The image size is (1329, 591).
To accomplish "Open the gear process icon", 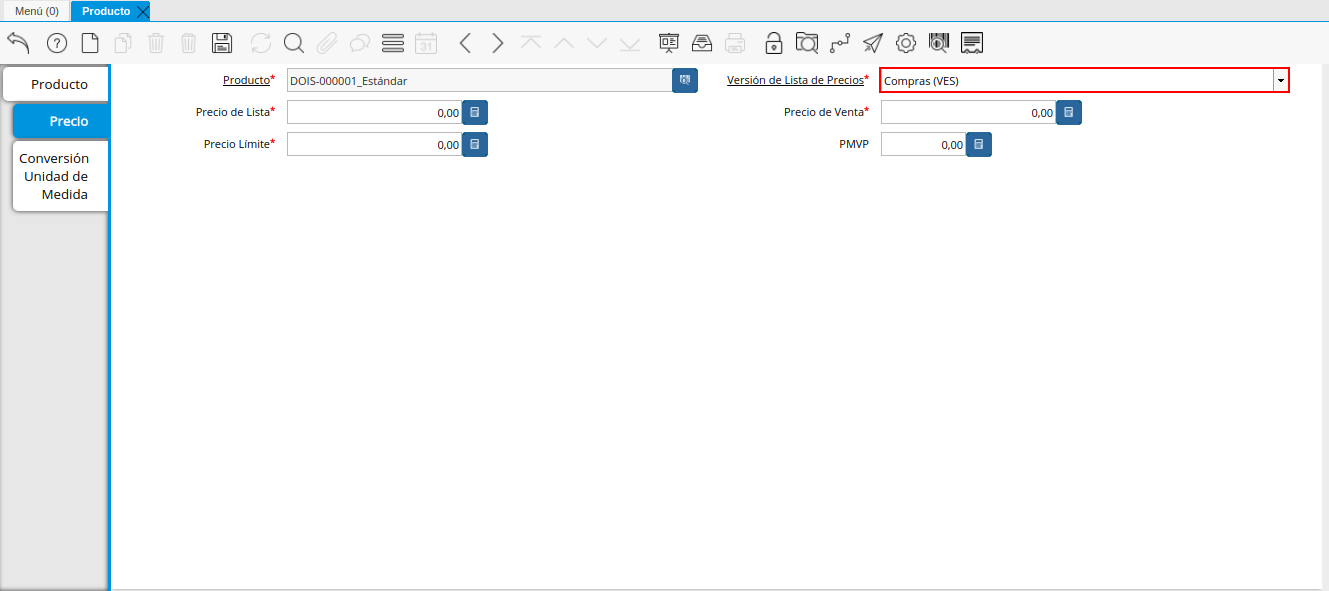I will click(906, 43).
